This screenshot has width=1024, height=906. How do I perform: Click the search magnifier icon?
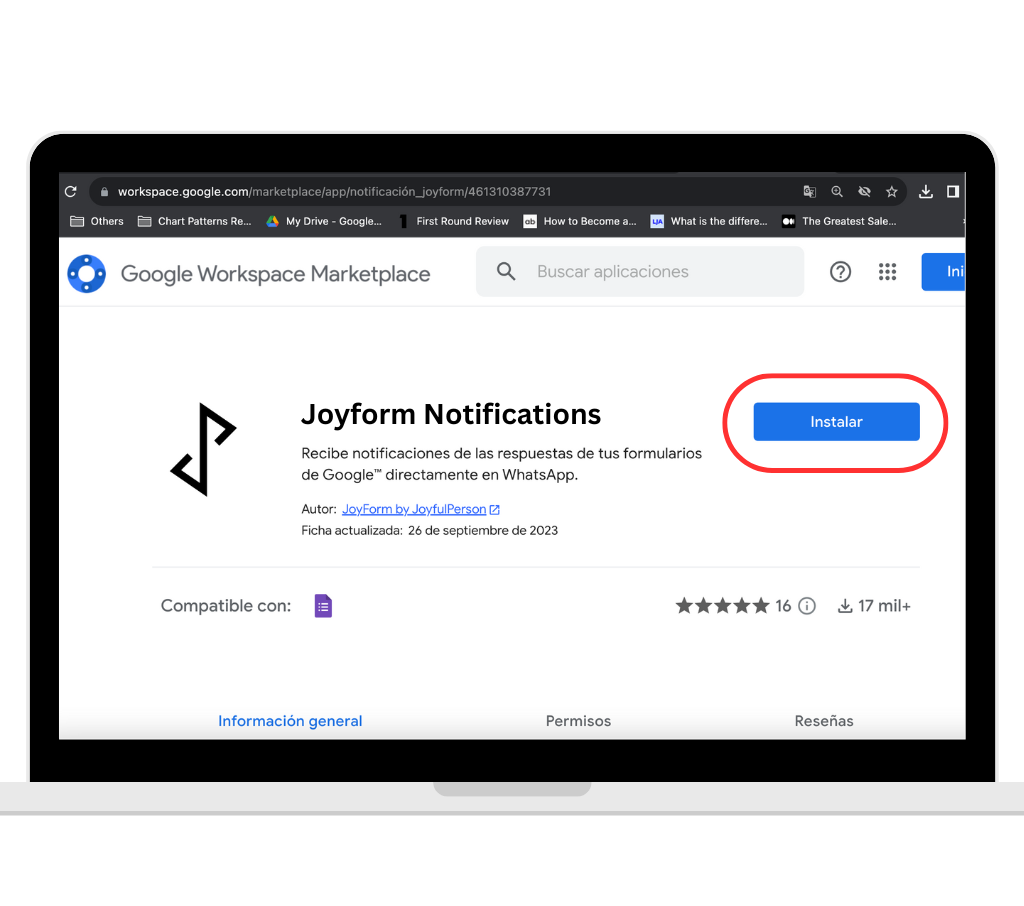click(x=506, y=271)
